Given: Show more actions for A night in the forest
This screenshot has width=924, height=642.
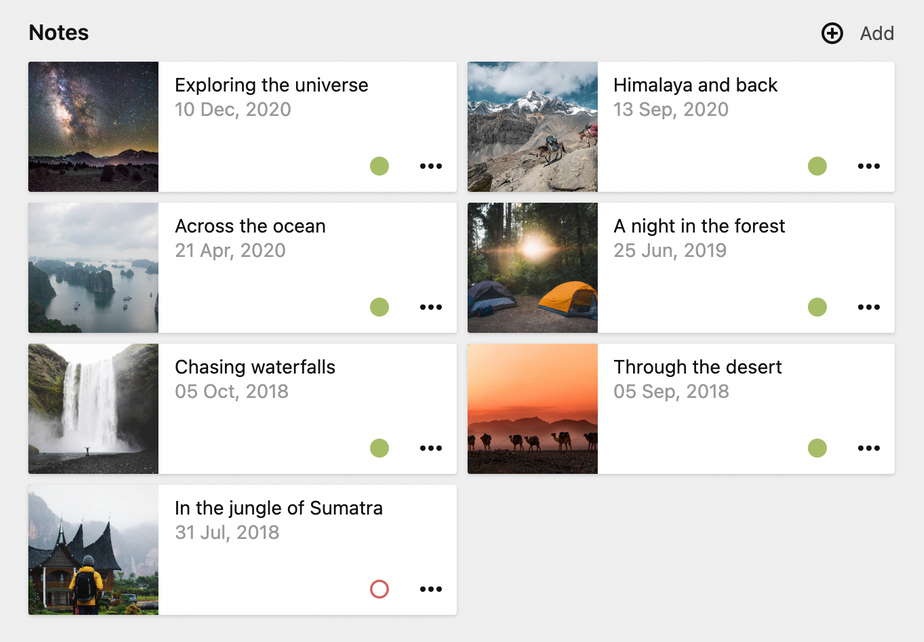Looking at the screenshot, I should coord(869,307).
